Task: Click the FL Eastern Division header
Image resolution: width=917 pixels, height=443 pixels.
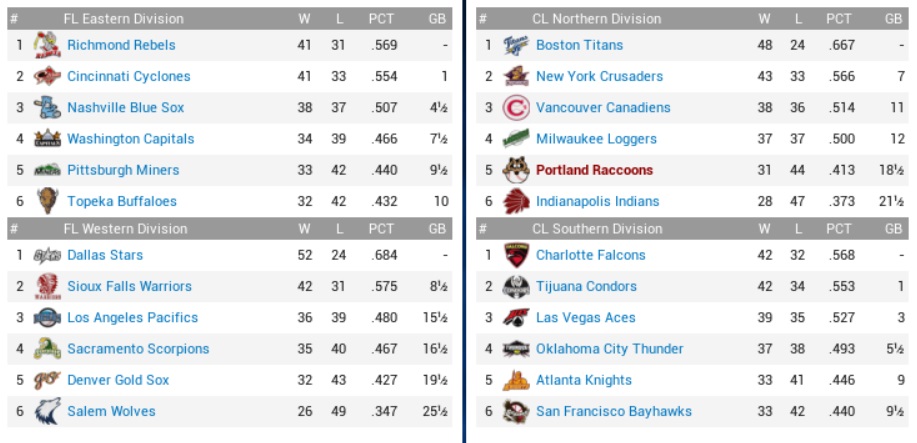Action: [123, 18]
